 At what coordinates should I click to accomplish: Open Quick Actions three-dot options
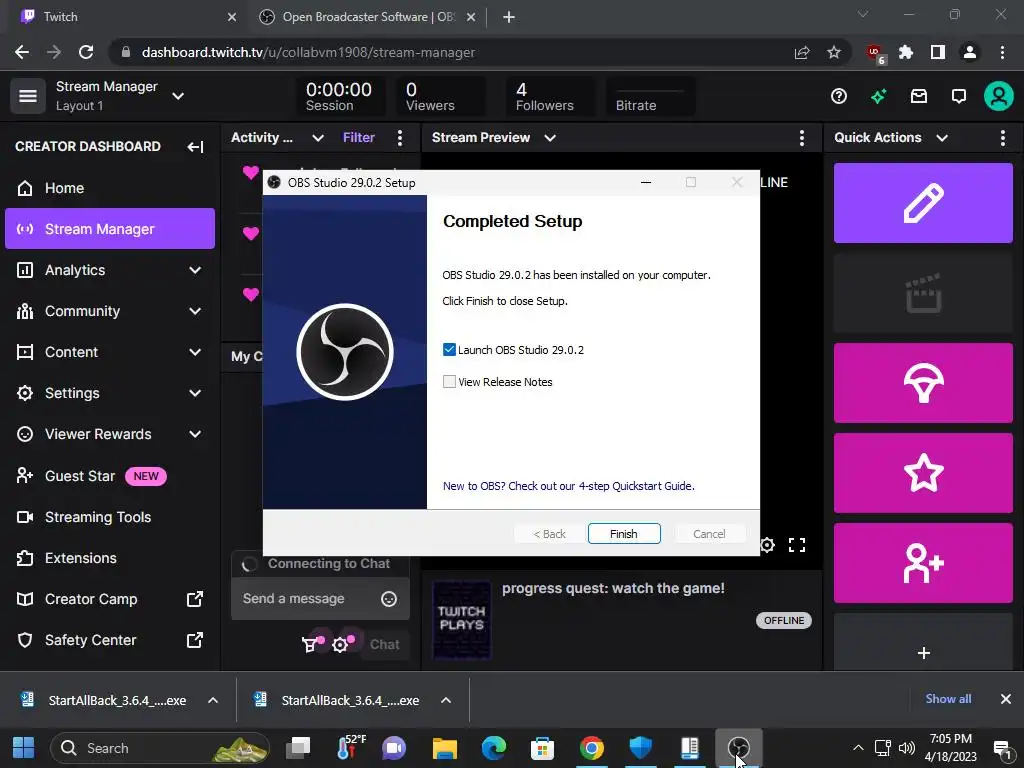tap(1002, 138)
